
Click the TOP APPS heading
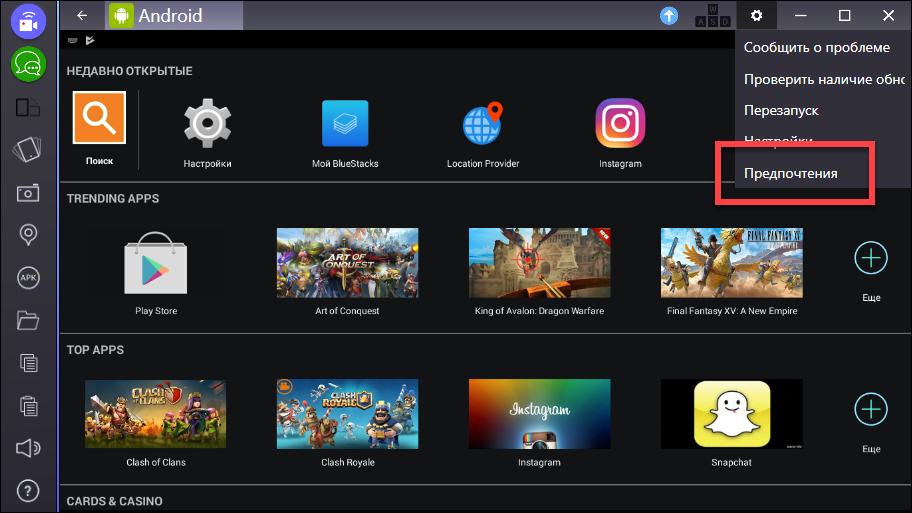click(95, 350)
